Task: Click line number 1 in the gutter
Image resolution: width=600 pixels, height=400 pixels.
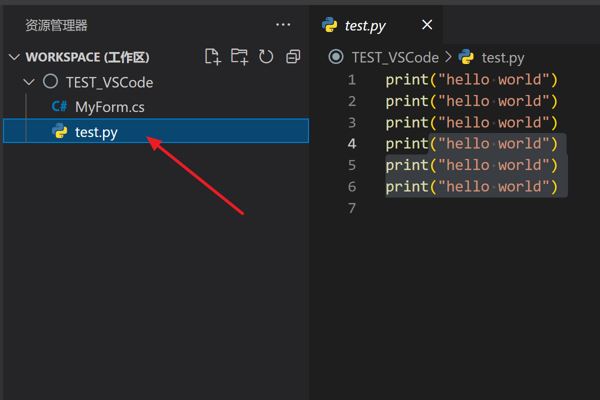Action: (352, 79)
